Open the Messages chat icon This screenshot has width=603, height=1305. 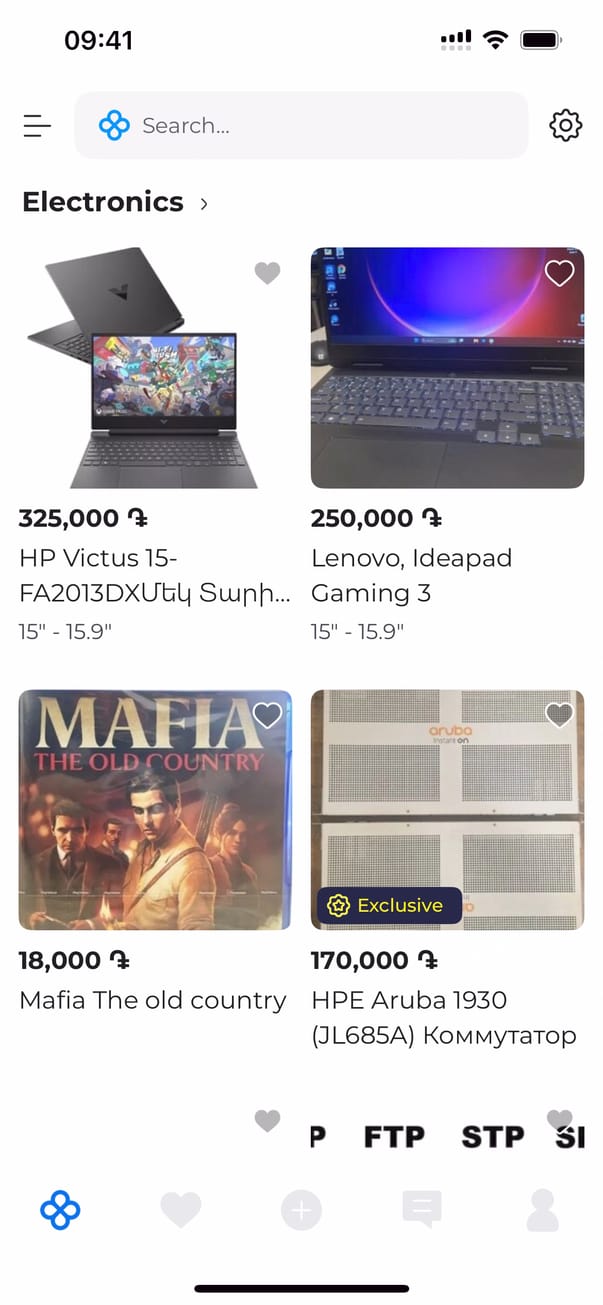[x=421, y=1210]
